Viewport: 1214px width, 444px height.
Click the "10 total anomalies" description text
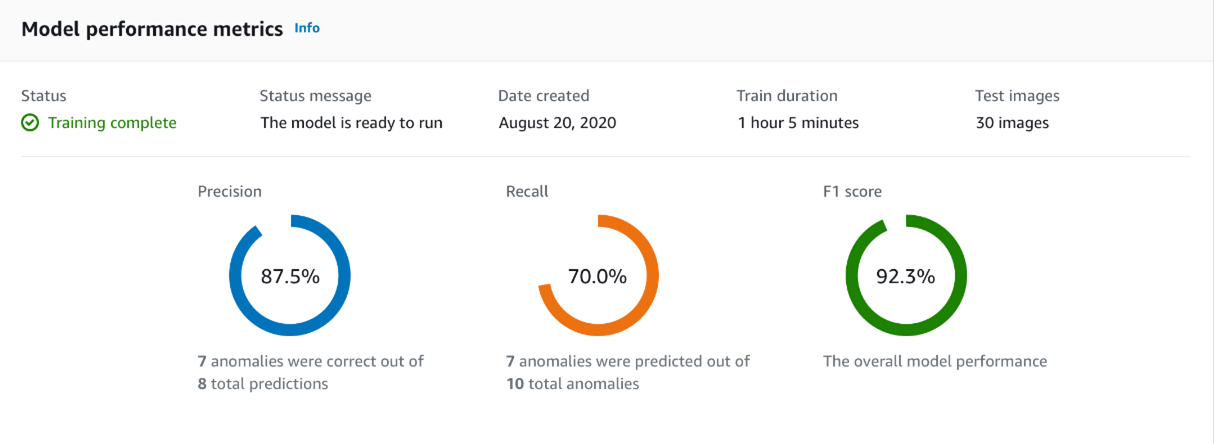pos(573,383)
